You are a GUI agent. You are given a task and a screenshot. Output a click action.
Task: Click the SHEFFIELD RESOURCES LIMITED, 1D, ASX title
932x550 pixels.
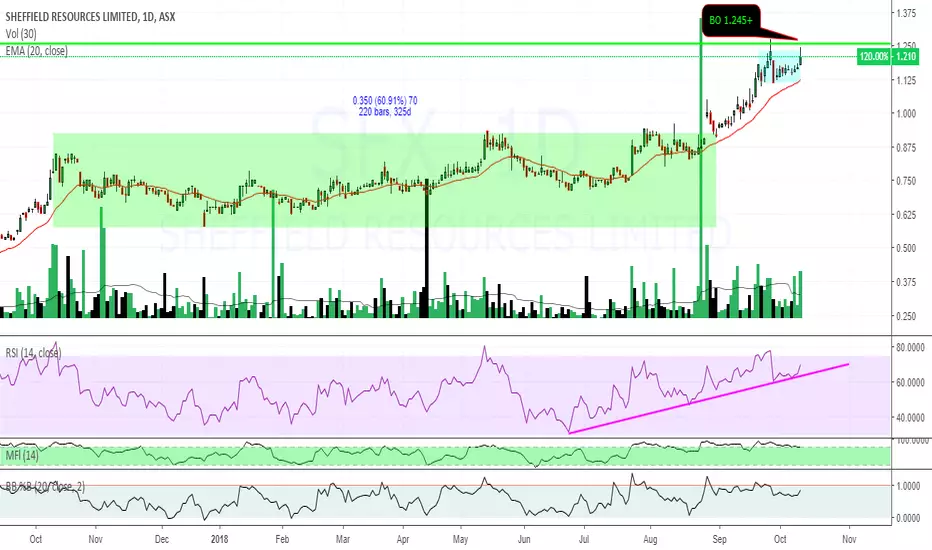[90, 17]
